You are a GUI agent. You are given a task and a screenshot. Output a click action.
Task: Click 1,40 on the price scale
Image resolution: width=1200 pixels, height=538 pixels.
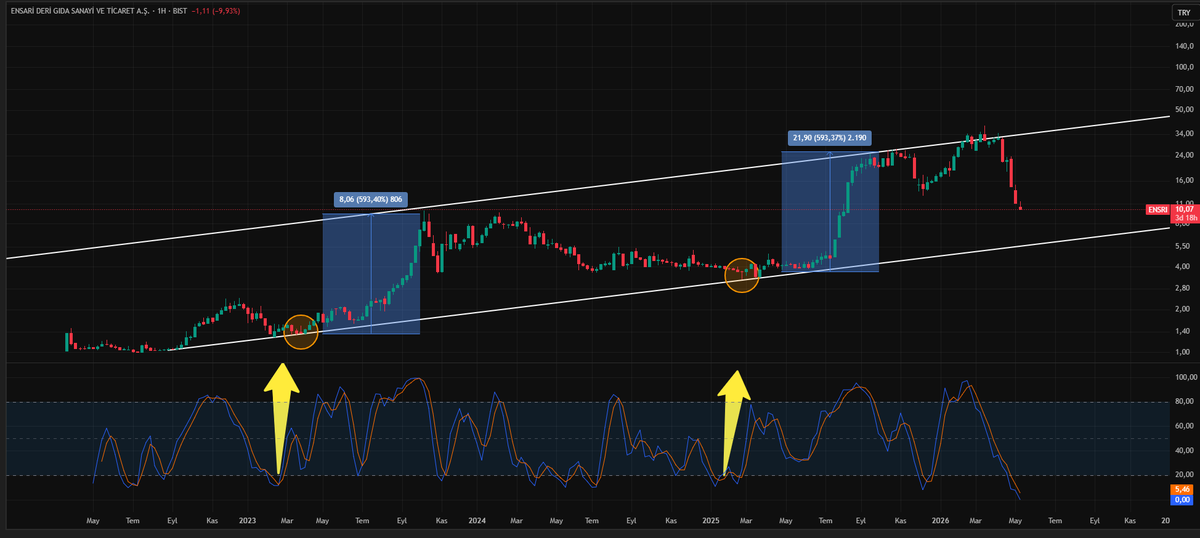pos(1183,330)
